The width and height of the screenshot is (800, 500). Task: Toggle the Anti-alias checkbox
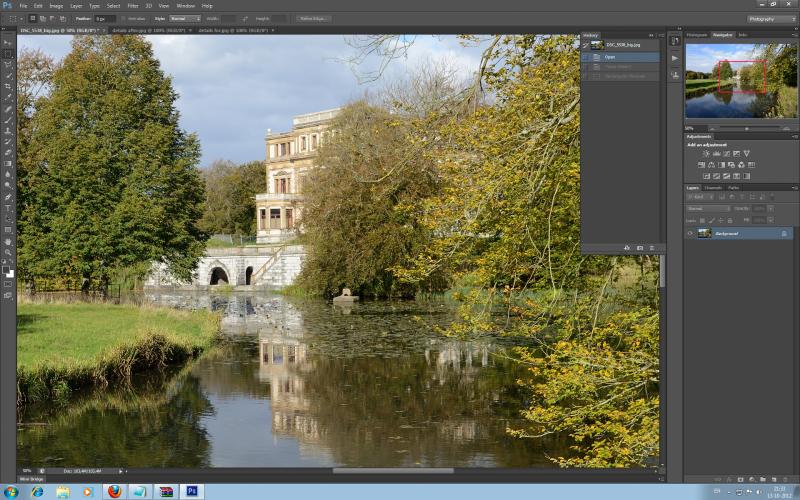[124, 19]
